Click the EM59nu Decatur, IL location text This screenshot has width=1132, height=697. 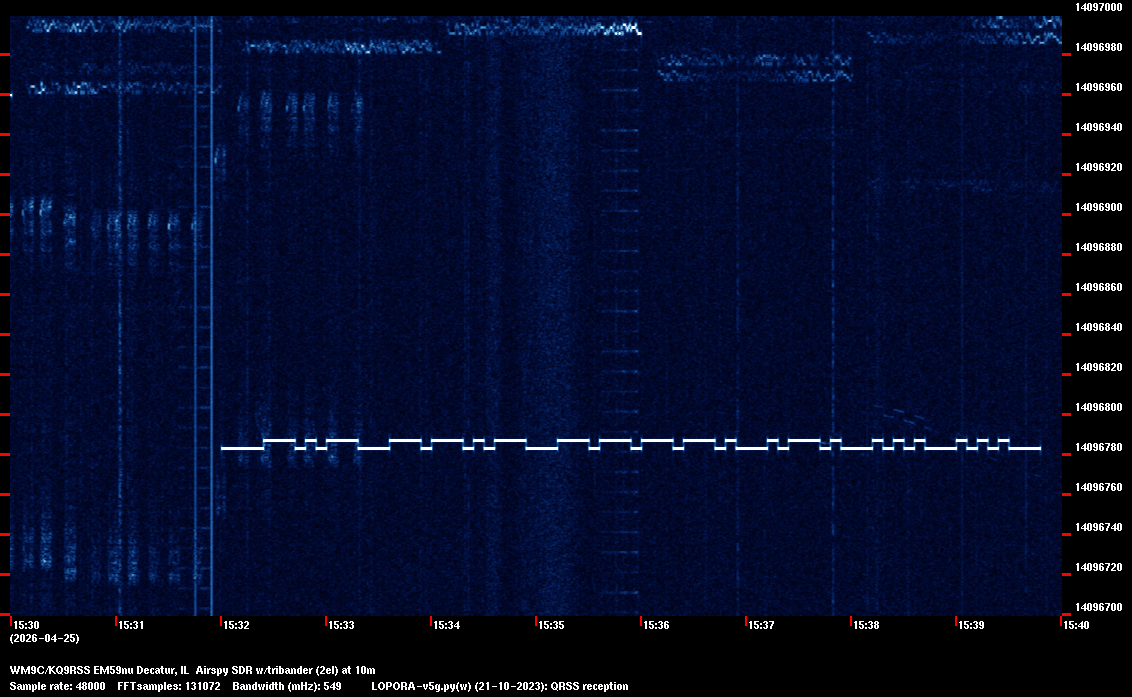point(140,670)
